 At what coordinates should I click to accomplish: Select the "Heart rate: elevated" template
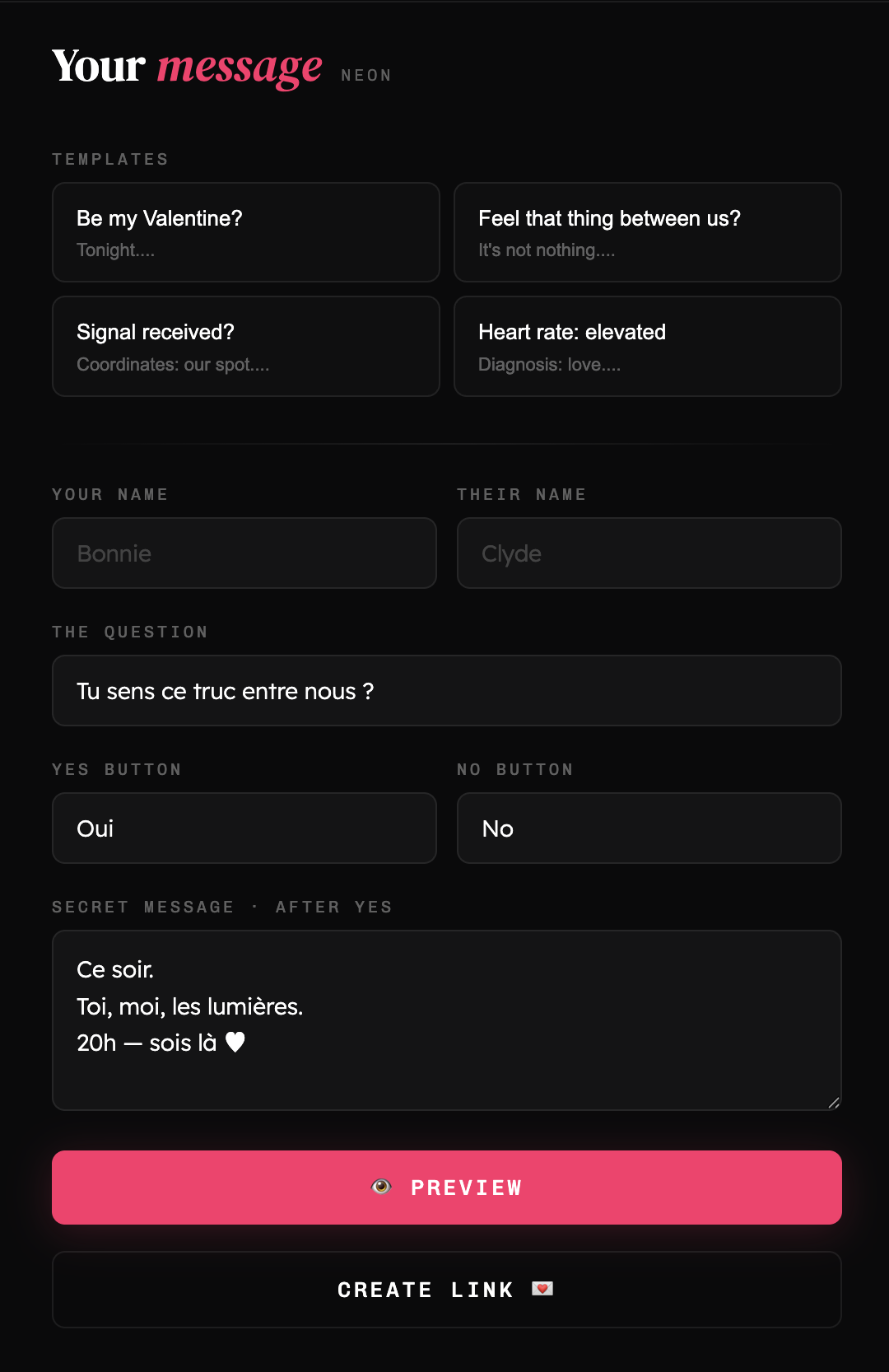[647, 346]
